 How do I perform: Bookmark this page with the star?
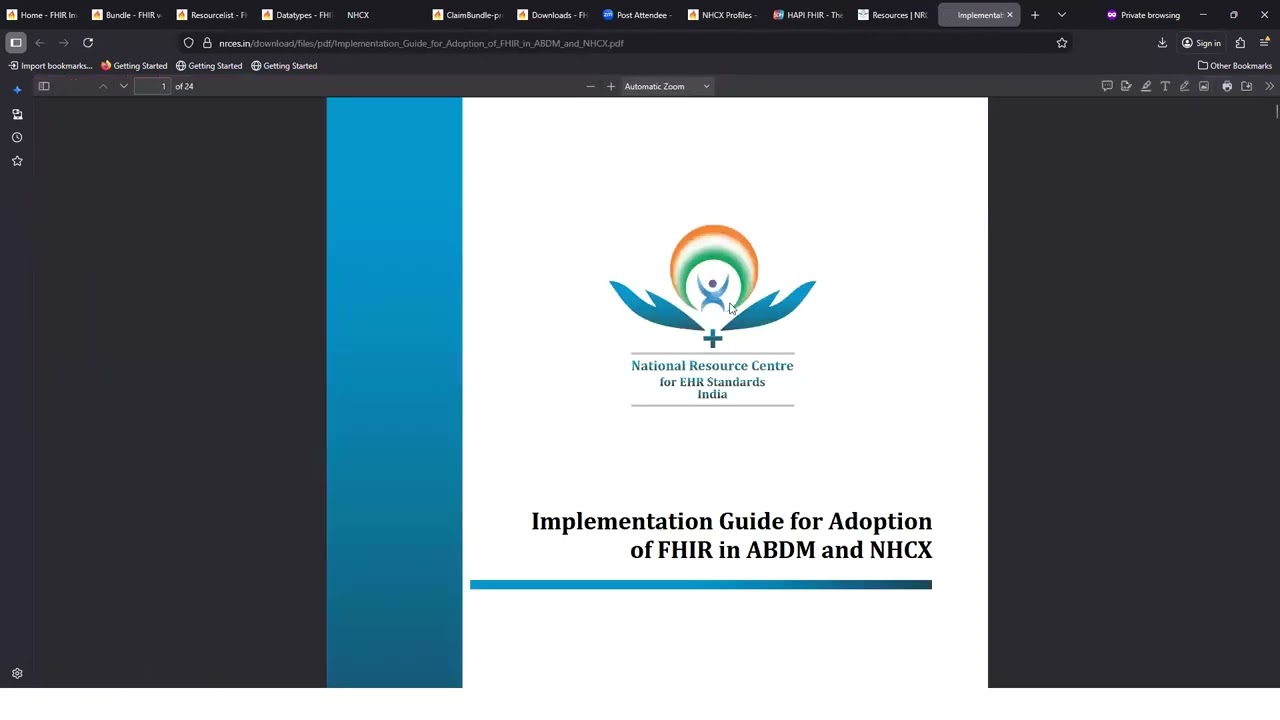(x=1062, y=43)
